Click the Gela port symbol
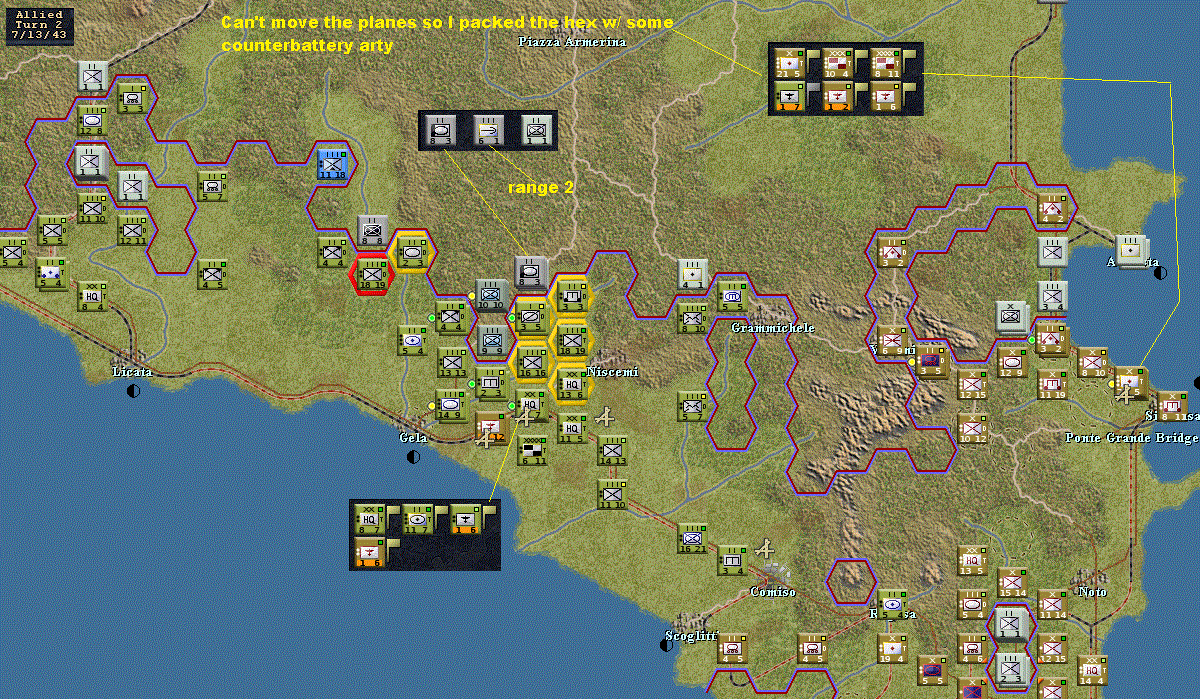 pyautogui.click(x=413, y=457)
